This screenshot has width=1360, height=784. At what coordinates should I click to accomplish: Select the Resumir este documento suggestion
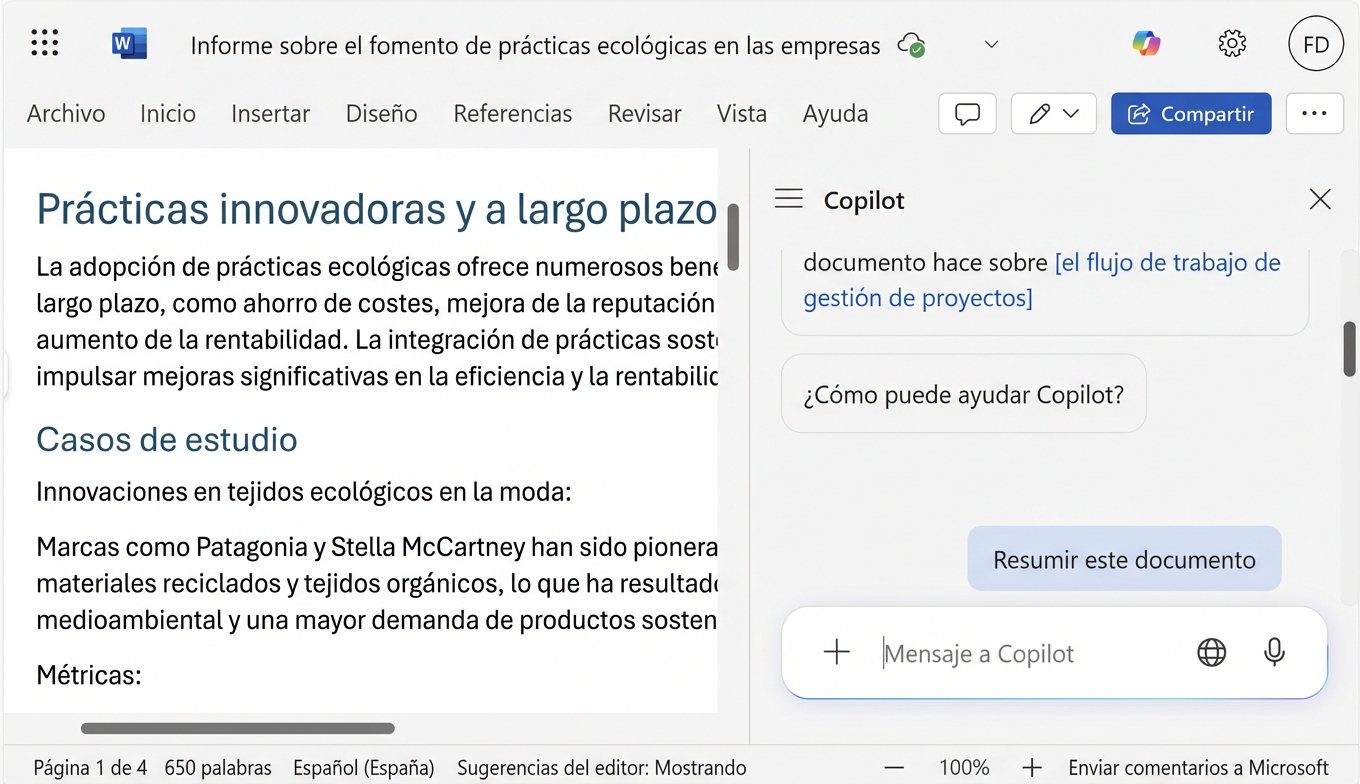coord(1123,559)
